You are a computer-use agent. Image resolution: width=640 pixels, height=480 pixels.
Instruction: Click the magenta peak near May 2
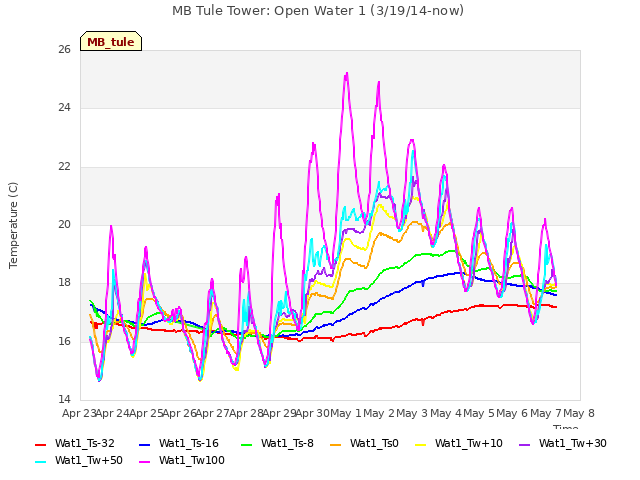click(379, 83)
